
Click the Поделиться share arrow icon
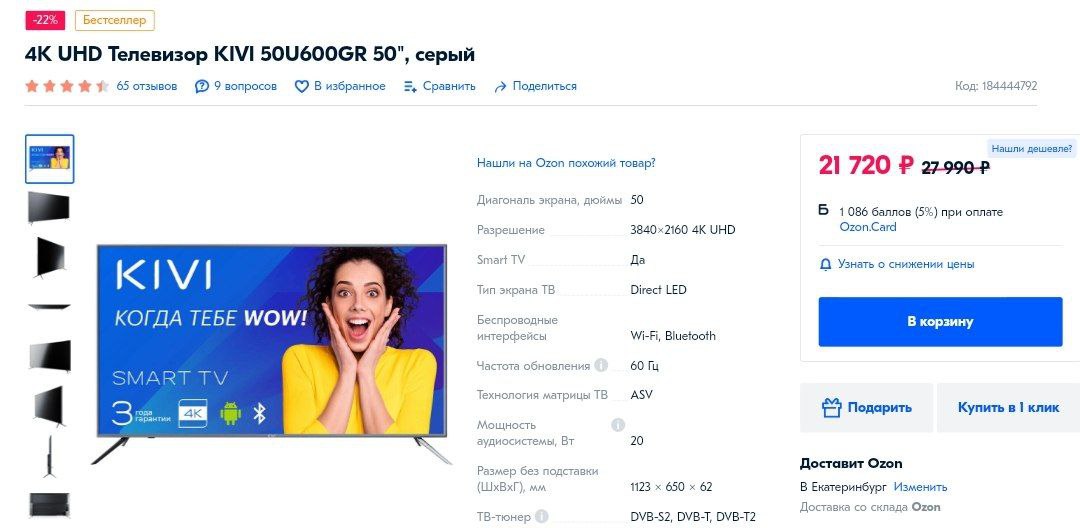click(501, 87)
